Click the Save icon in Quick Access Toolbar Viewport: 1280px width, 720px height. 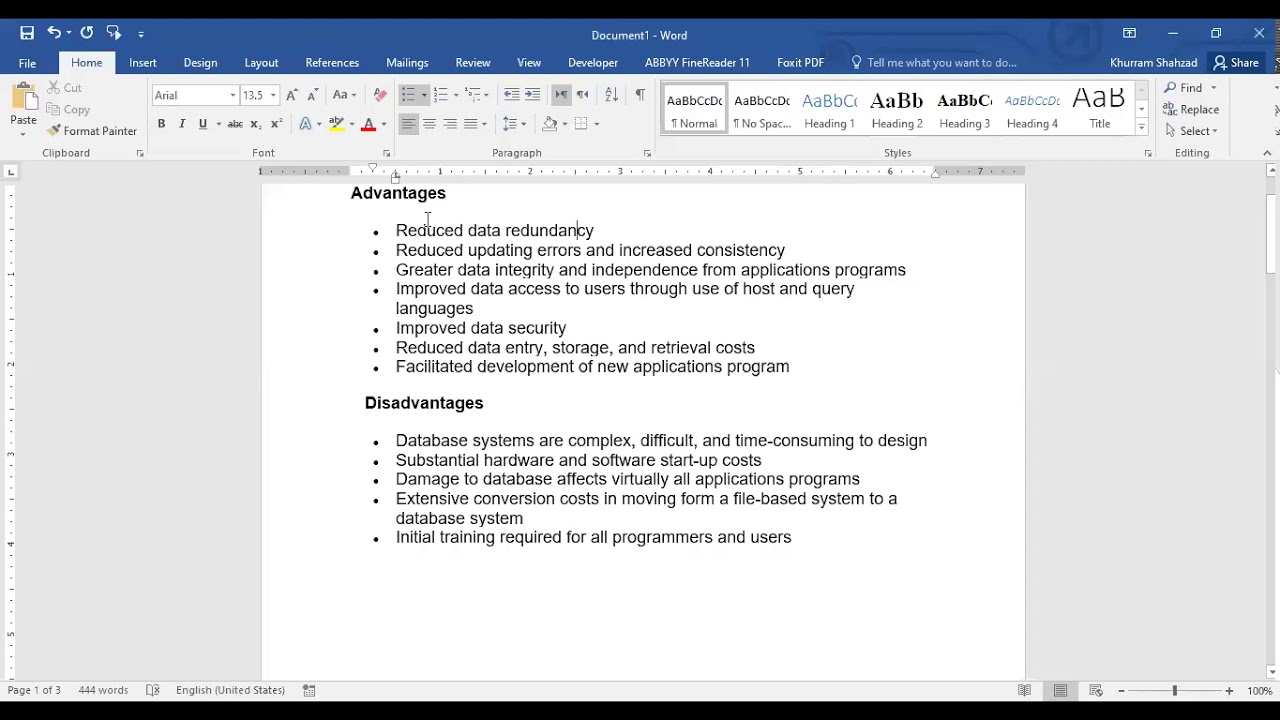click(x=27, y=33)
